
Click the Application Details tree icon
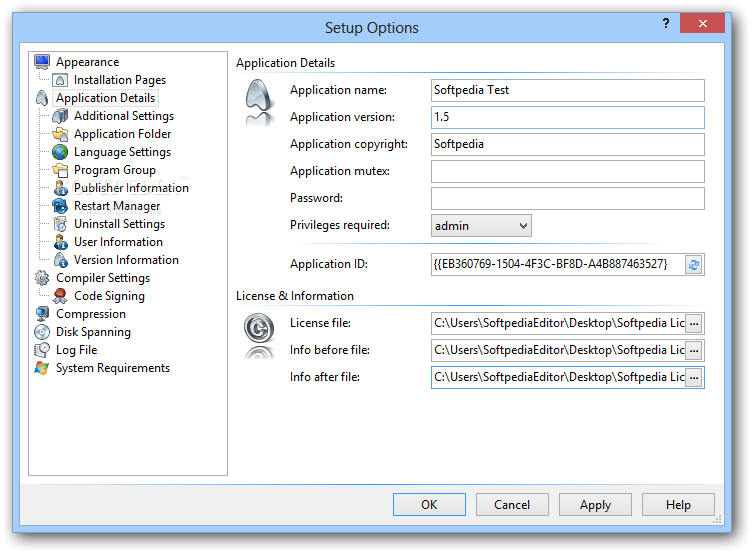coord(42,98)
